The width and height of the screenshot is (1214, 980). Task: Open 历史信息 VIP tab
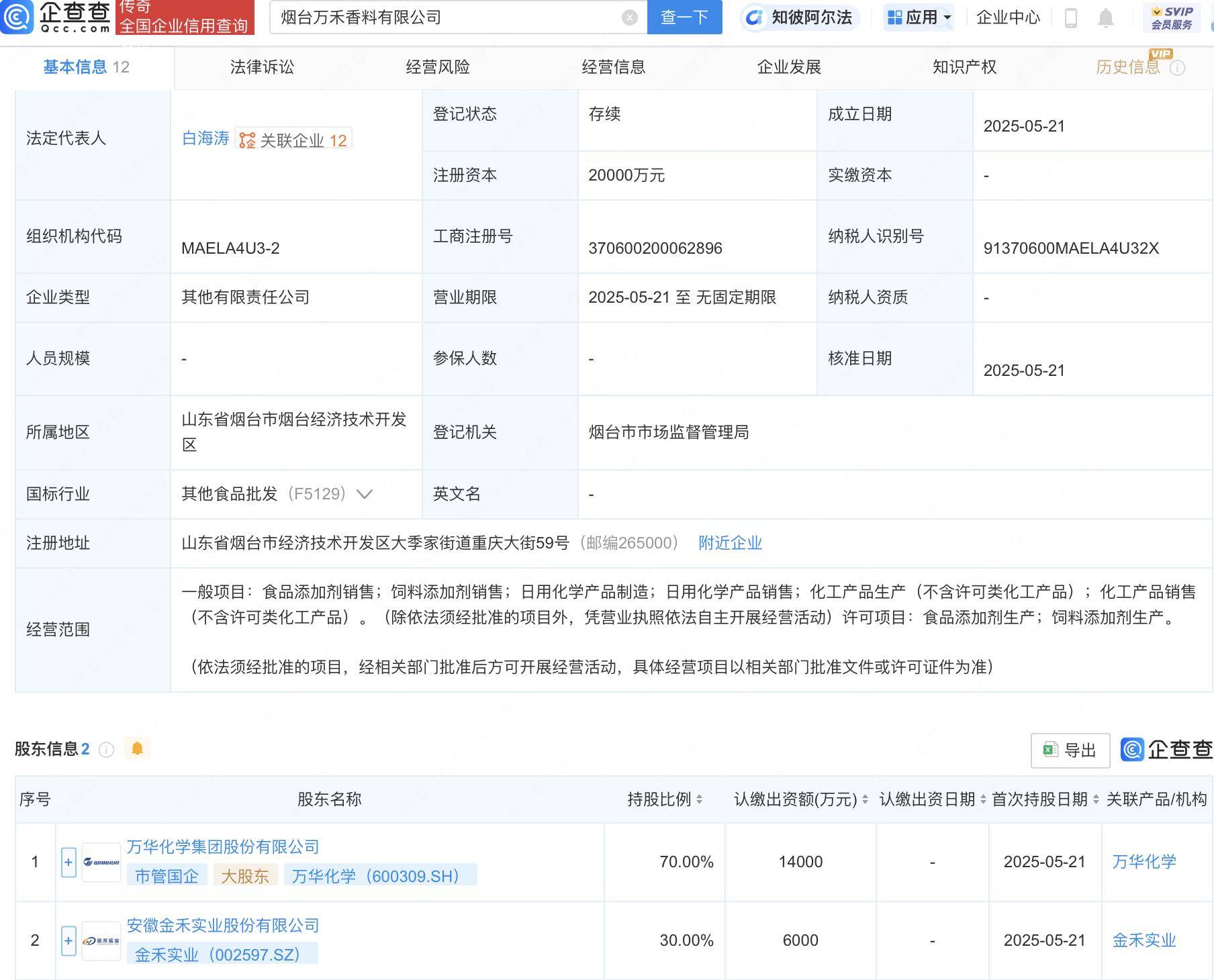tap(1128, 67)
